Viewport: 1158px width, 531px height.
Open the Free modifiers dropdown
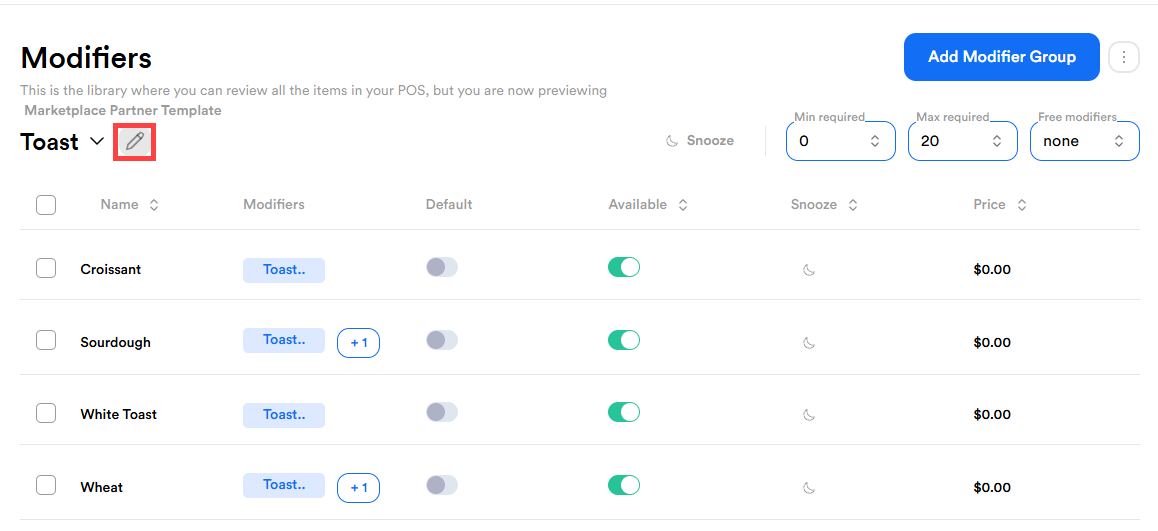click(1084, 141)
